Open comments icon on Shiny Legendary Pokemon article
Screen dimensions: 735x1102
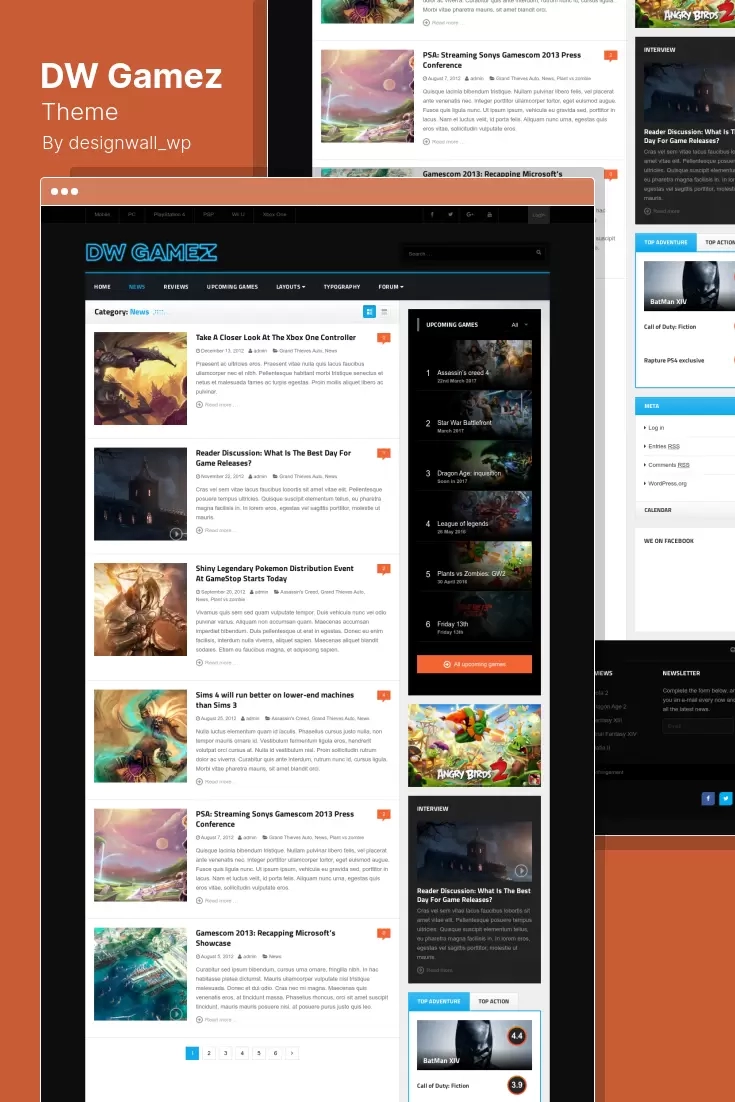[x=384, y=569]
